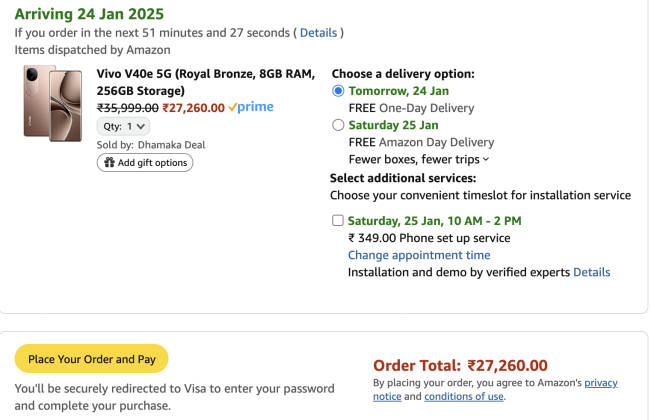Click the Prime logo badge
This screenshot has height=420, width=651.
250,107
